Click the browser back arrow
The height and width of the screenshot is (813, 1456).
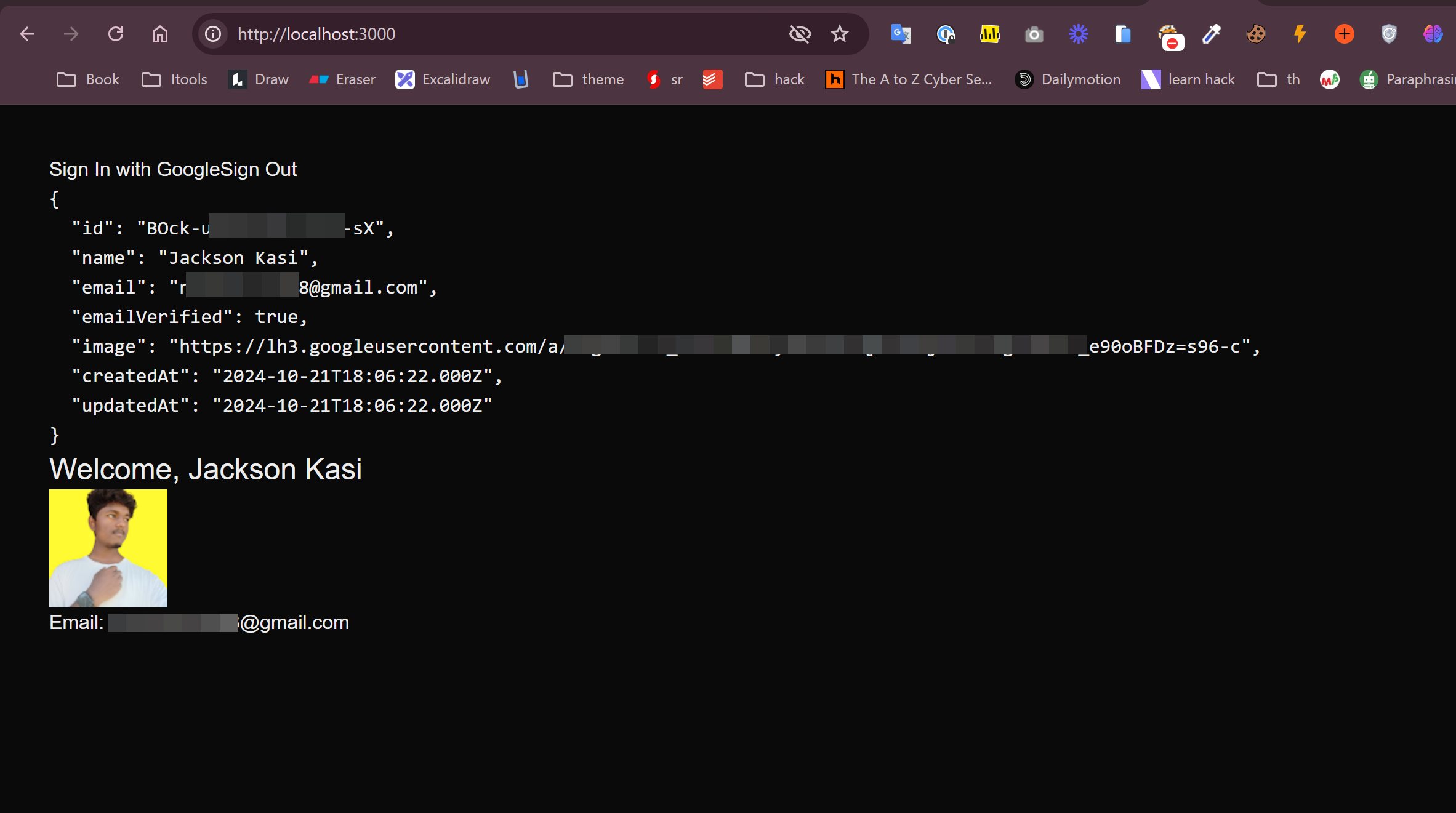click(27, 34)
